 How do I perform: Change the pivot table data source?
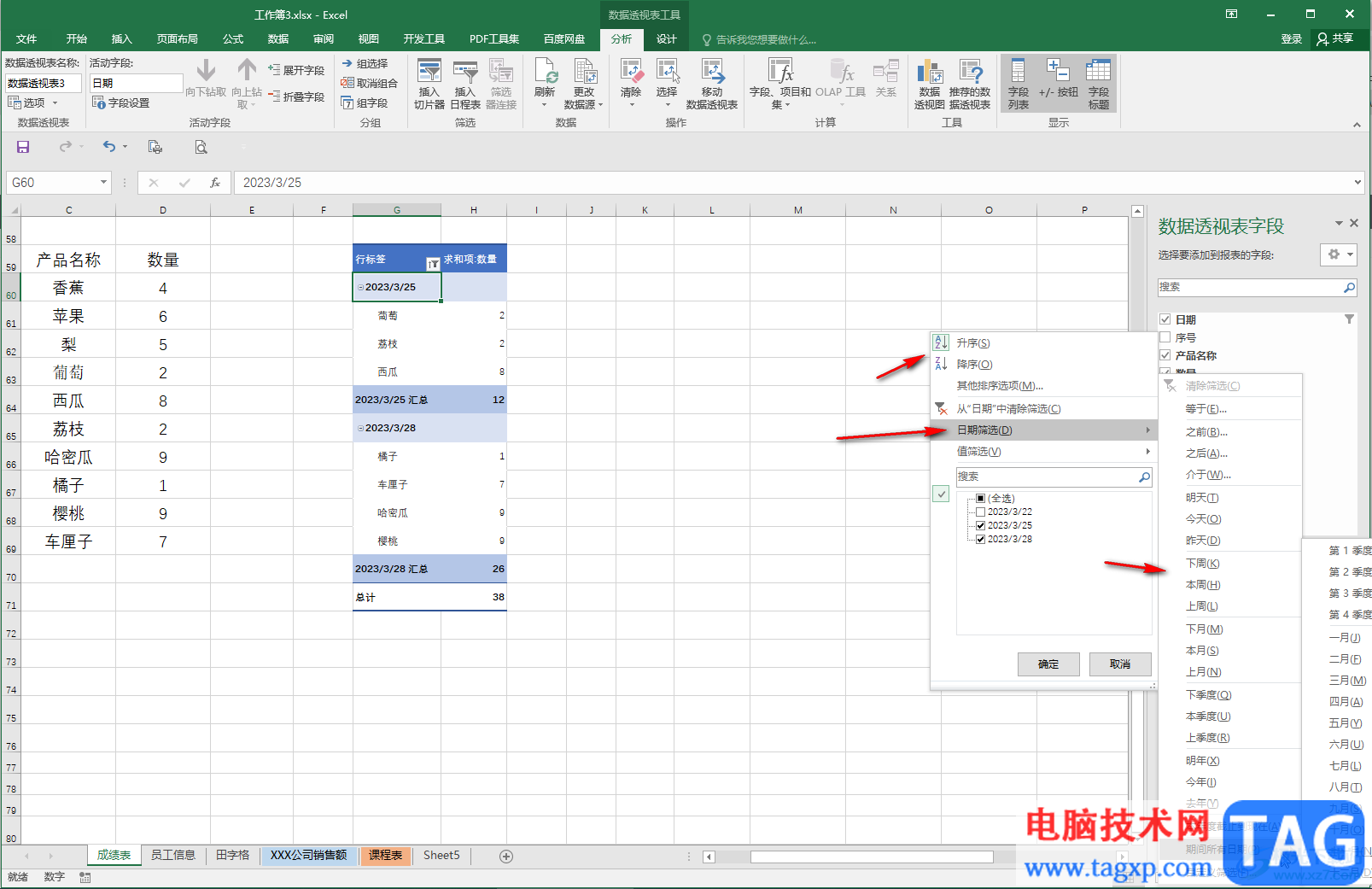coord(584,84)
